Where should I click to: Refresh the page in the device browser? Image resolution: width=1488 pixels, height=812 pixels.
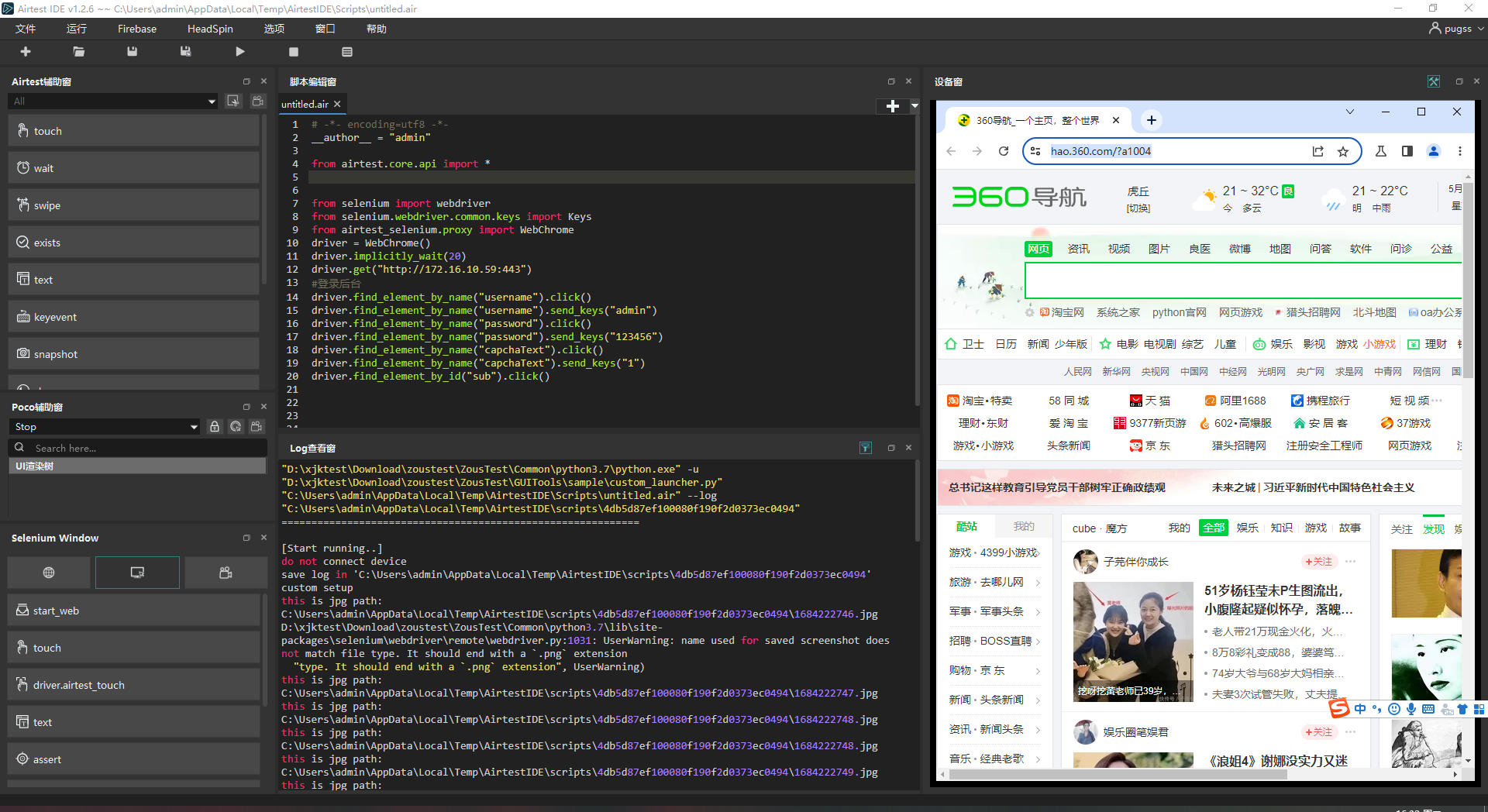[1004, 151]
